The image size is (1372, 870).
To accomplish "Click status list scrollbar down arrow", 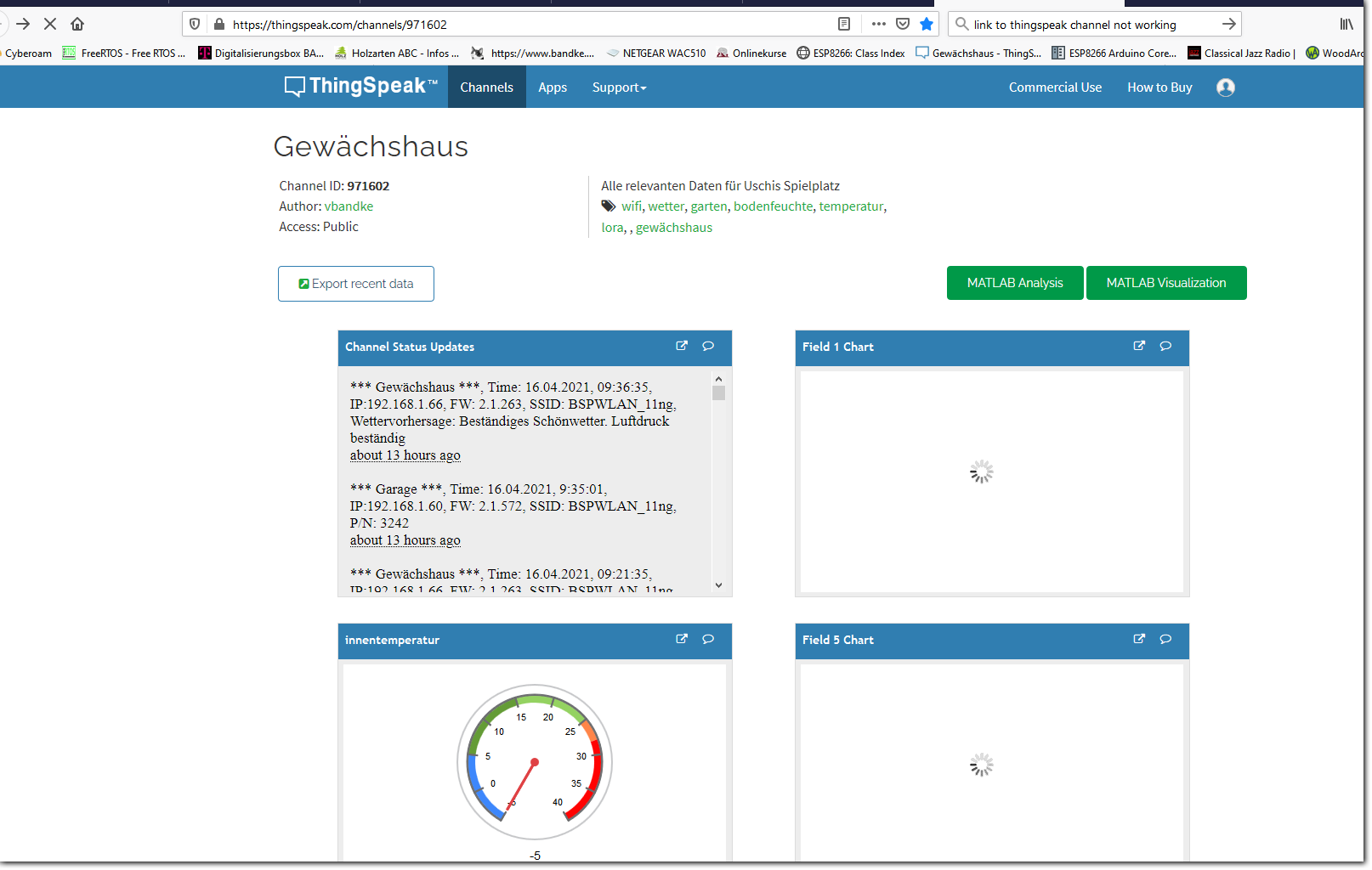I will (718, 585).
